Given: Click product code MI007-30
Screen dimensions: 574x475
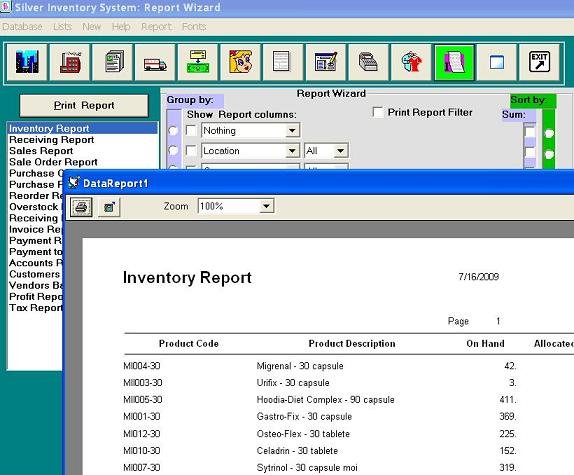Looking at the screenshot, I should pos(142,467).
